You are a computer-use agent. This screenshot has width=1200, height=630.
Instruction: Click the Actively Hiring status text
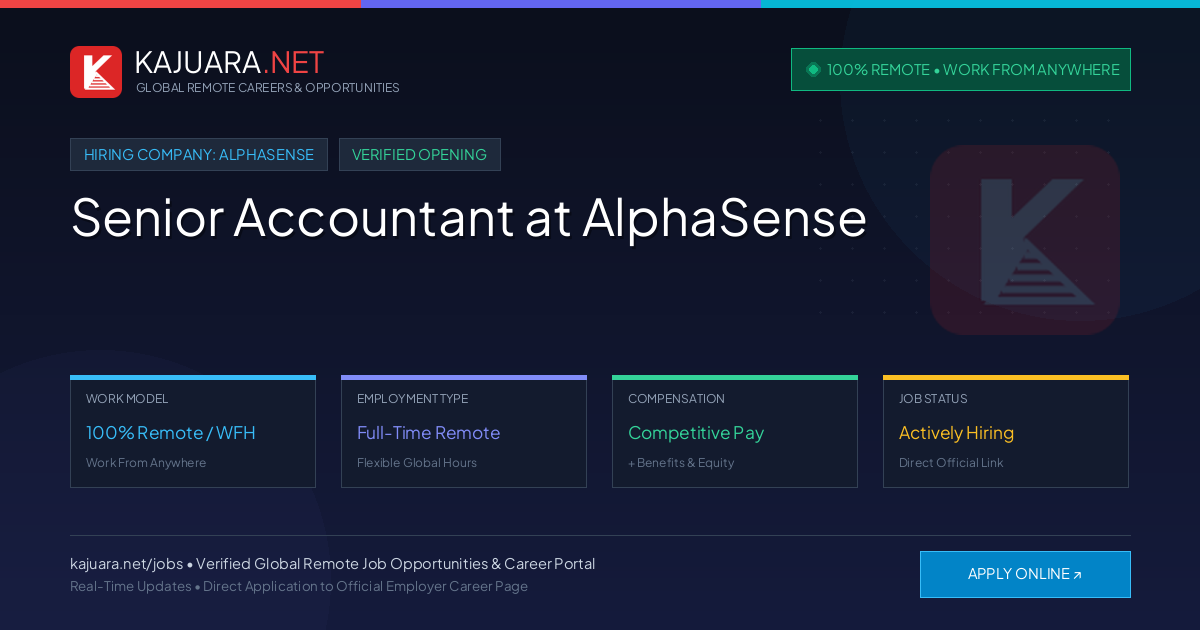click(x=956, y=433)
